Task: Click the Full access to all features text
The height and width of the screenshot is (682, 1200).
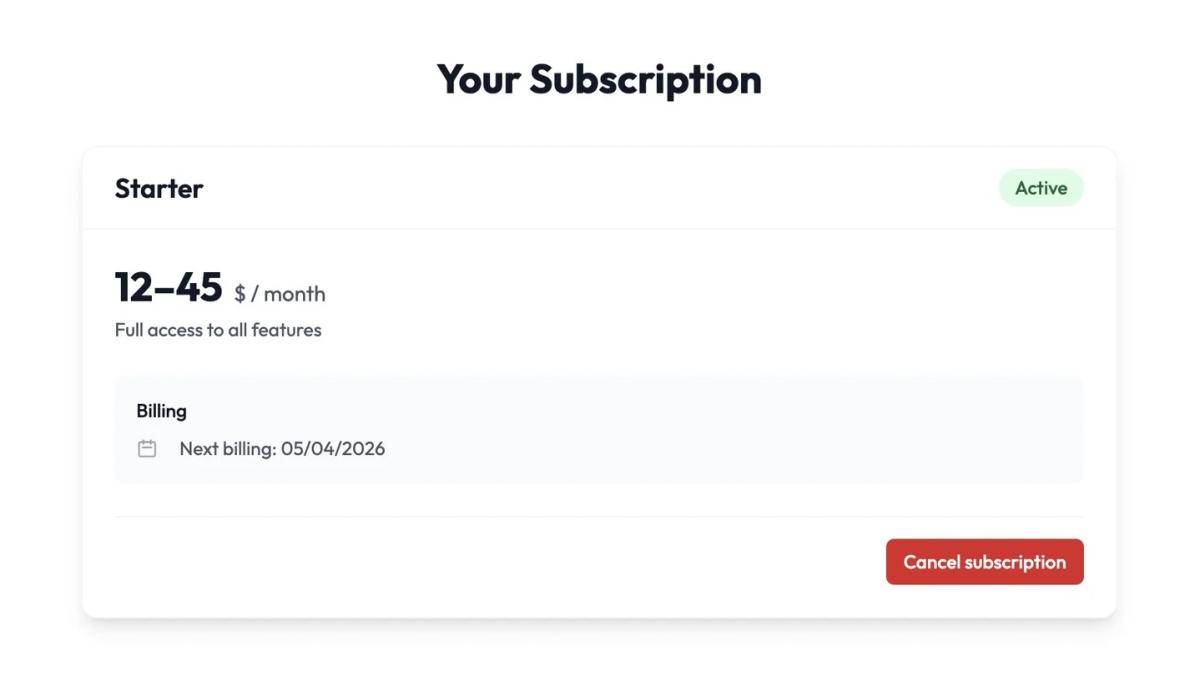Action: [218, 329]
